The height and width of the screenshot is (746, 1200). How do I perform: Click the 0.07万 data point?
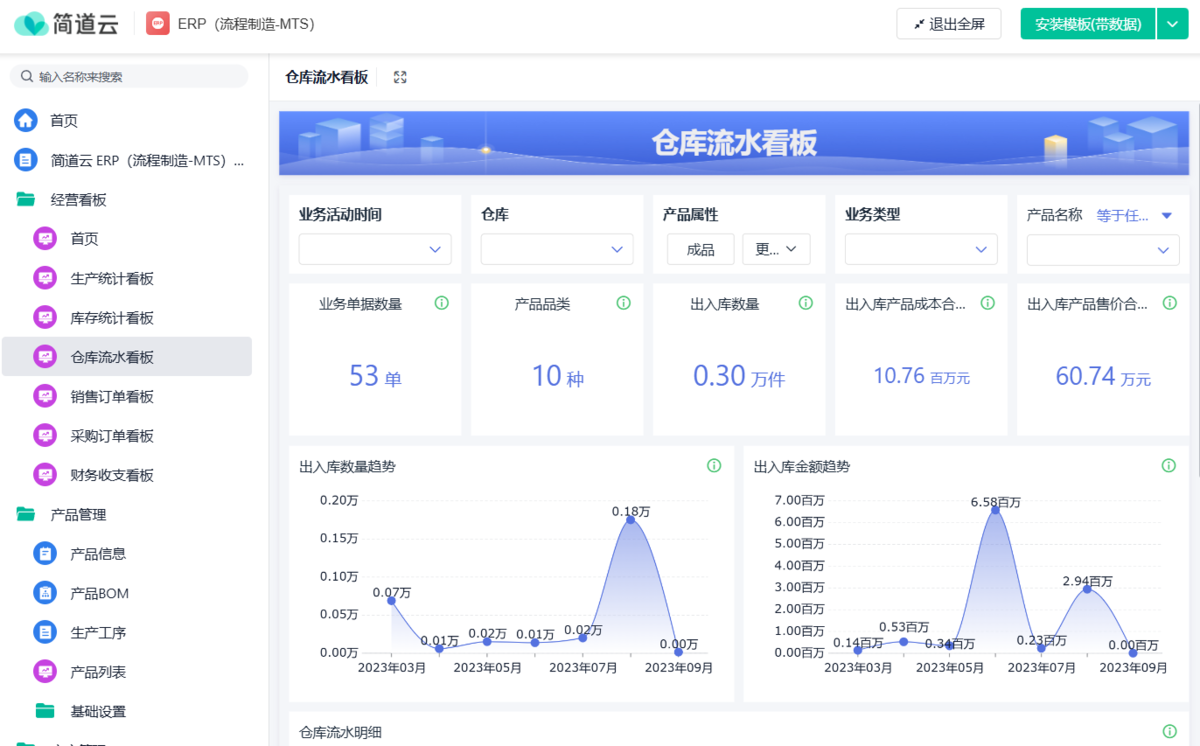coord(391,600)
